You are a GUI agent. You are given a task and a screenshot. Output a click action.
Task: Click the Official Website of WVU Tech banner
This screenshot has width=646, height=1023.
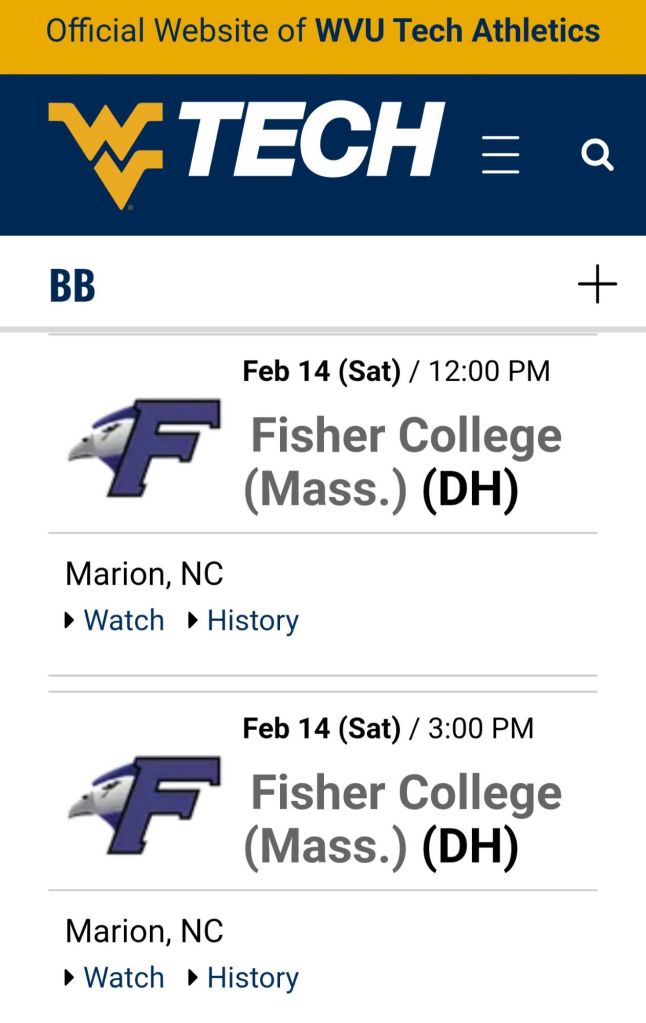[x=323, y=30]
